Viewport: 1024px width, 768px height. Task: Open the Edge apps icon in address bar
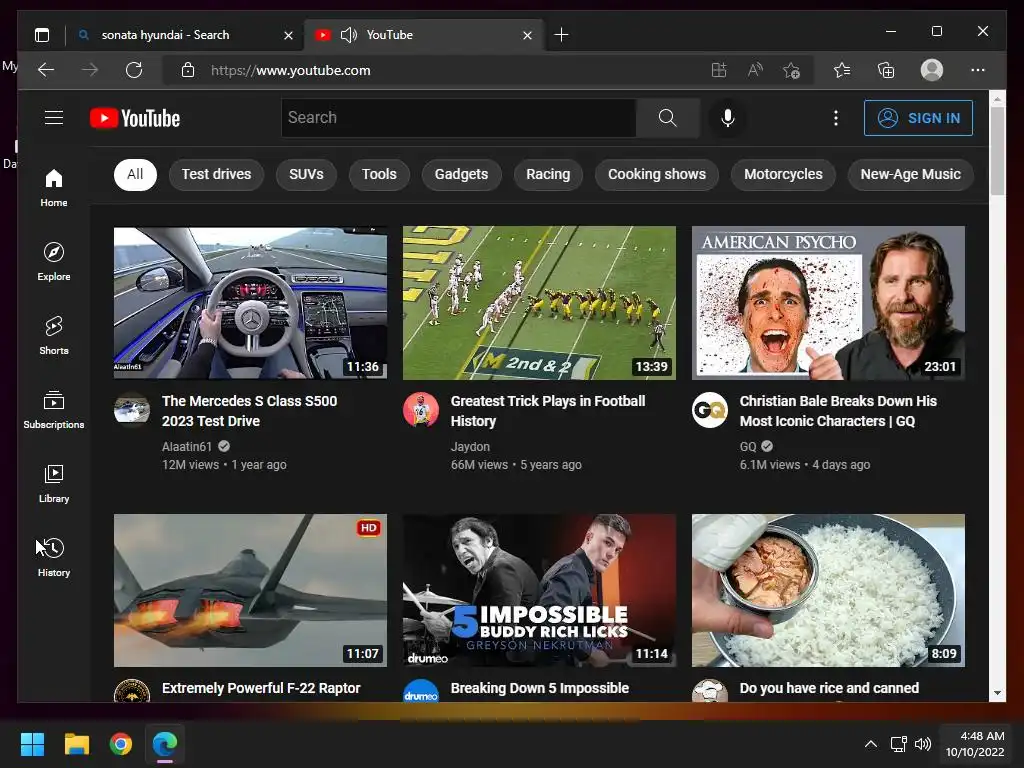click(718, 70)
